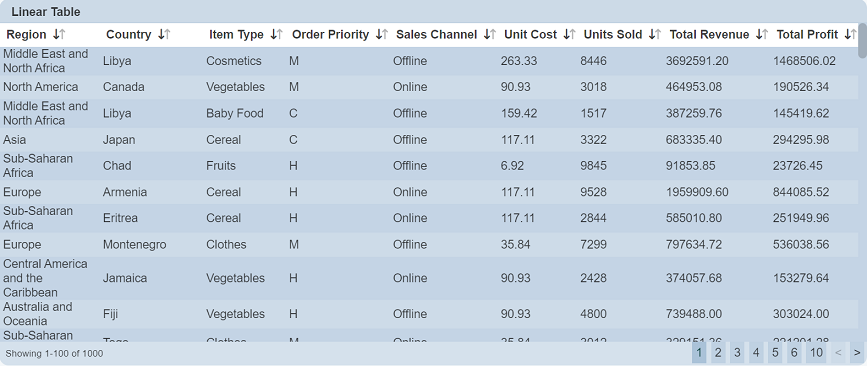Go to page 3
This screenshot has width=867, height=366.
737,353
